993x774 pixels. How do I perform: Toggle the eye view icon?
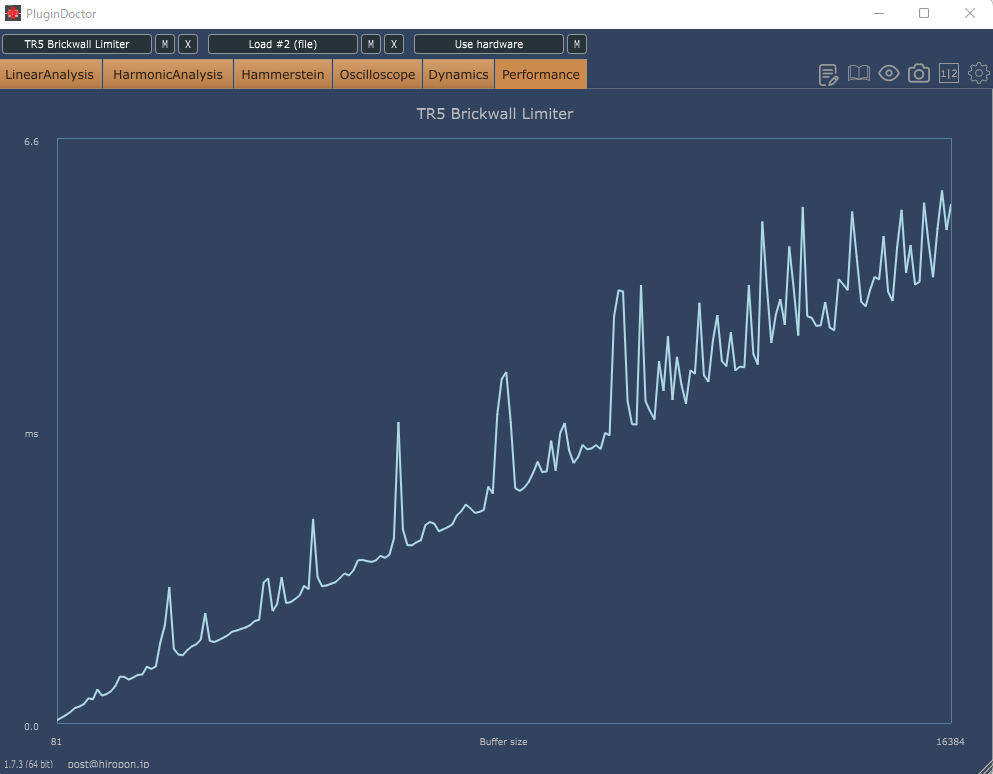point(889,73)
